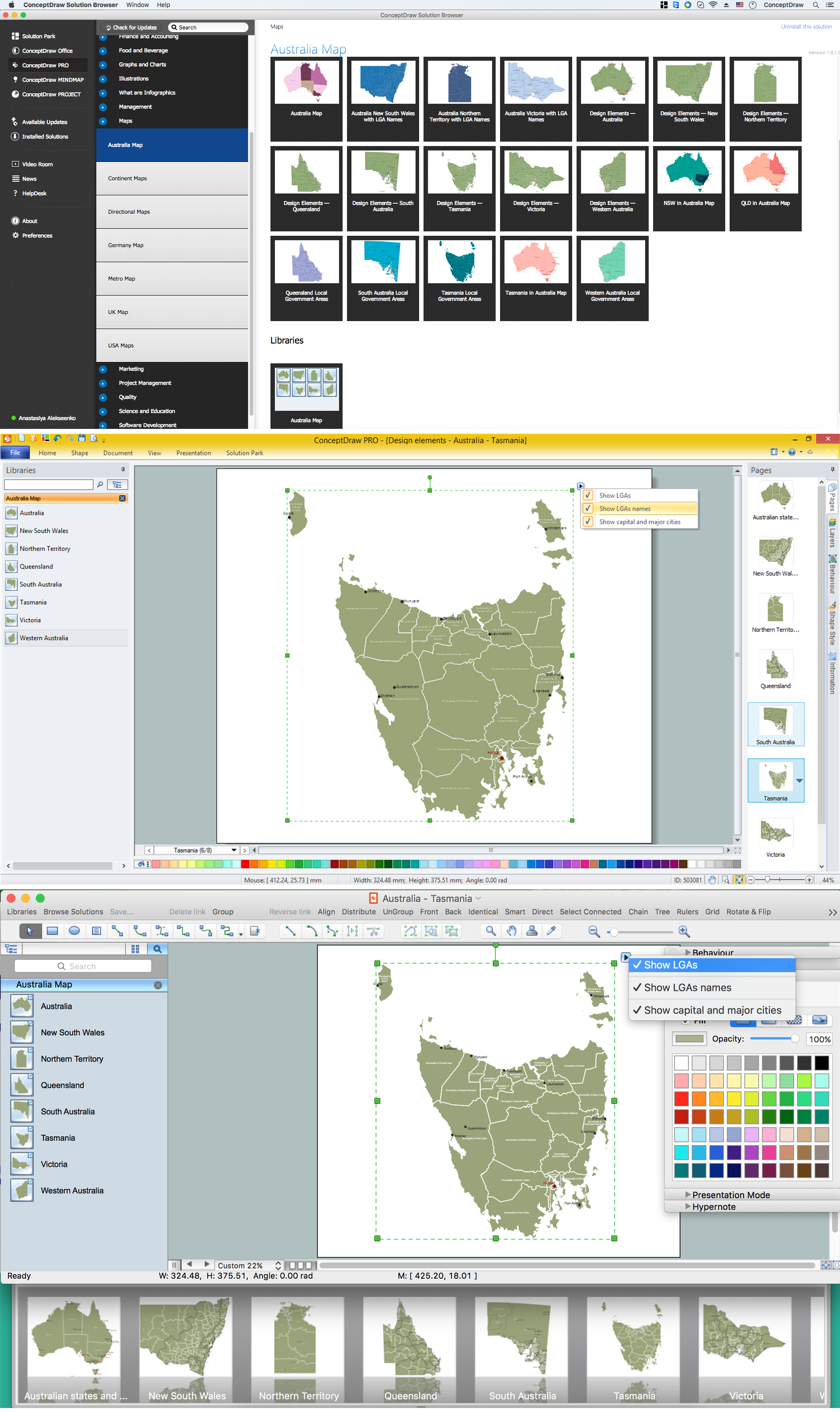This screenshot has width=840, height=1412.
Task: Close the Australia Map library tab in Windows panel
Action: click(122, 498)
